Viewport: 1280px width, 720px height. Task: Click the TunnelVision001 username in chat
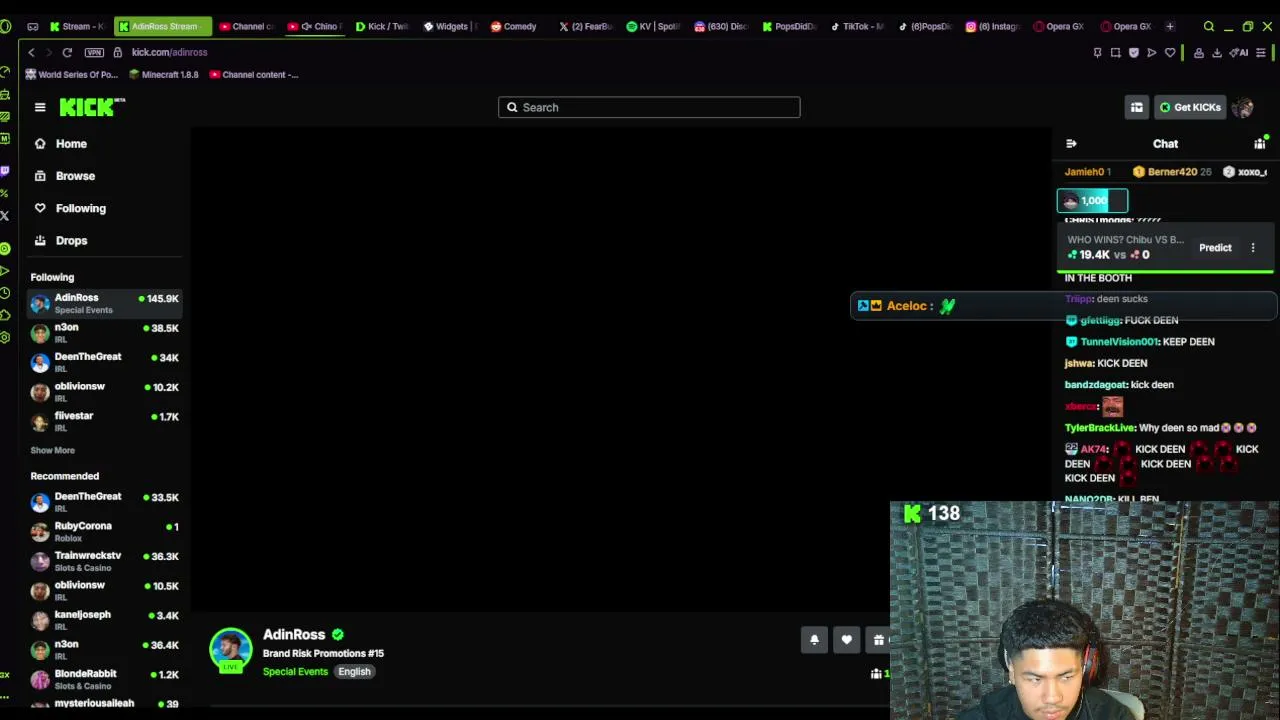pos(1118,342)
